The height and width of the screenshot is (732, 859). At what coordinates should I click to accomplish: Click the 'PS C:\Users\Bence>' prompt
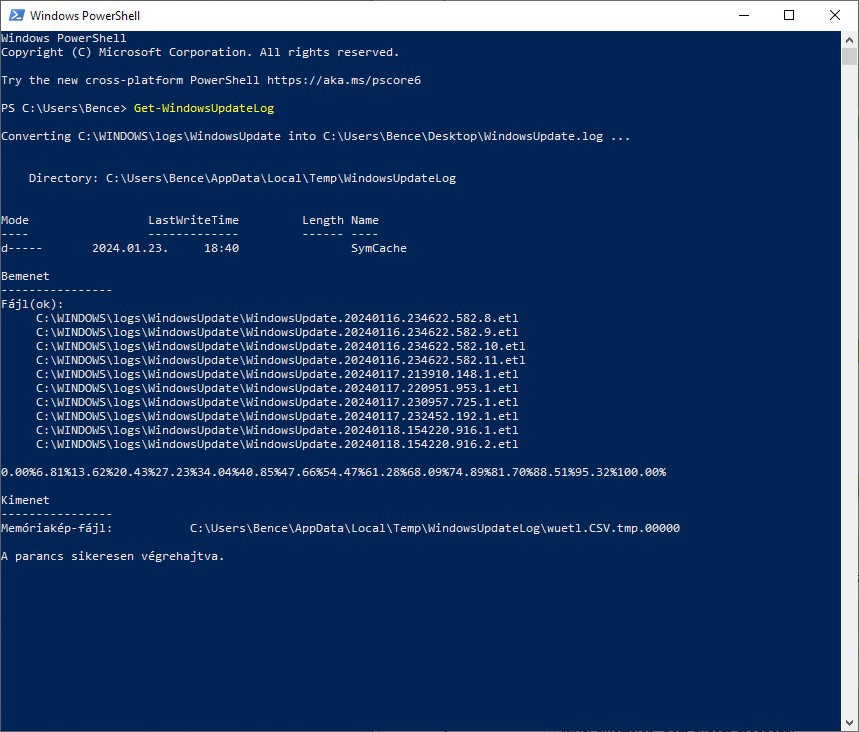coord(64,108)
